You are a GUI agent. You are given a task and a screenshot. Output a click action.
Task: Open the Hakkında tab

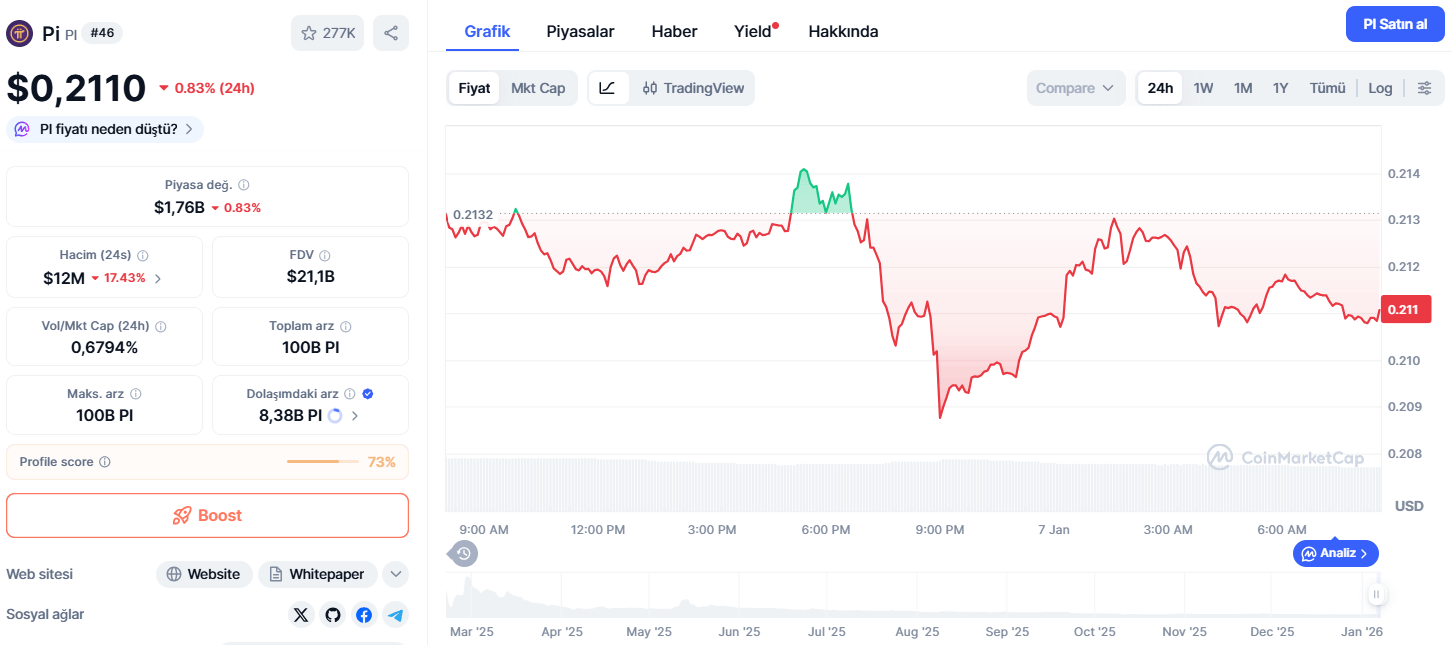click(x=843, y=31)
